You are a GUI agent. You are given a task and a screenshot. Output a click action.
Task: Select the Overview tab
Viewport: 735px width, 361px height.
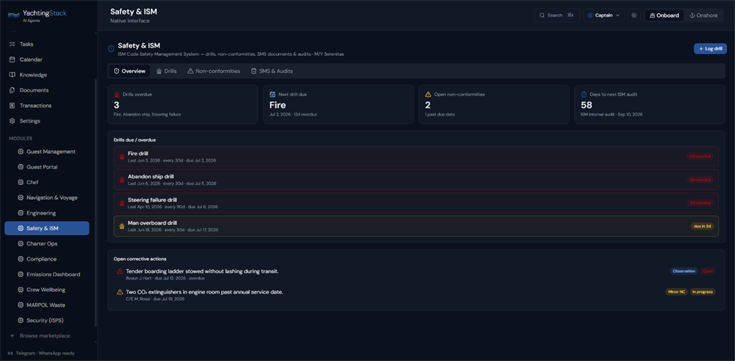point(129,71)
